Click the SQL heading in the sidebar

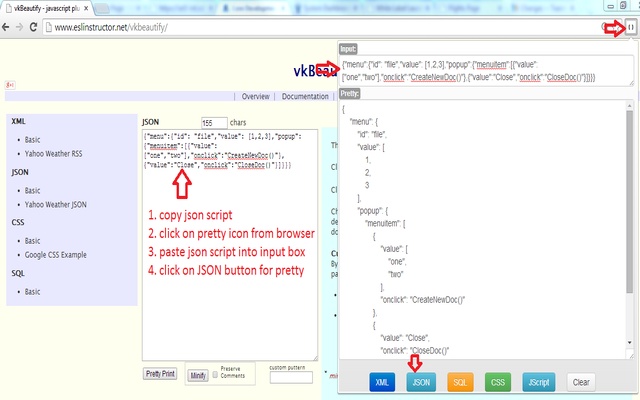[18, 273]
